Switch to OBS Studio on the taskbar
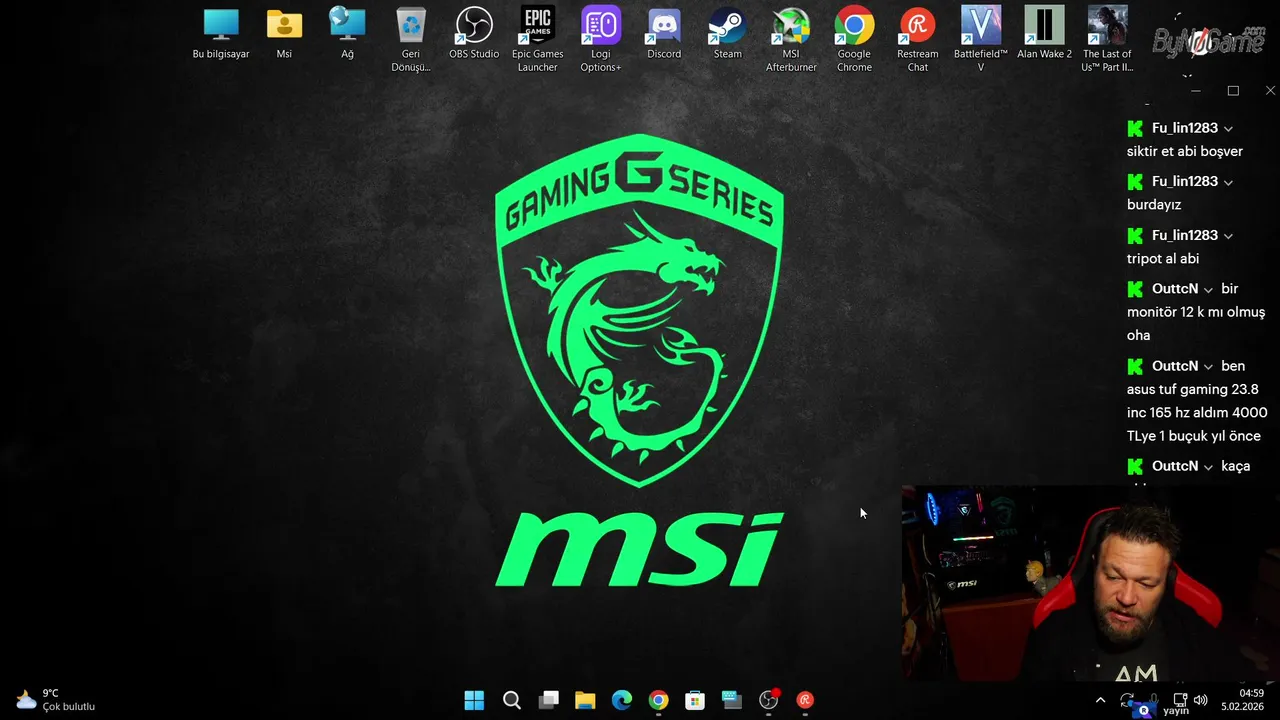The image size is (1280, 720). coord(768,700)
